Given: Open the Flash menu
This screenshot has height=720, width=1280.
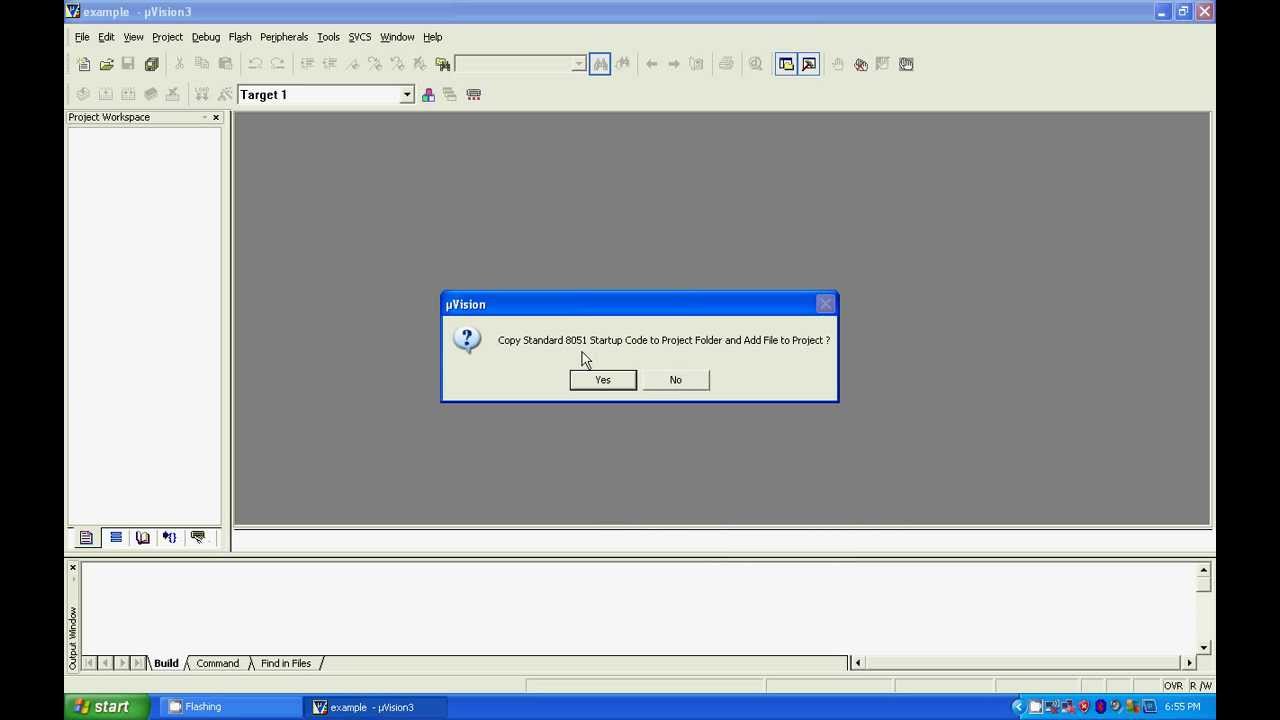Looking at the screenshot, I should (x=240, y=37).
